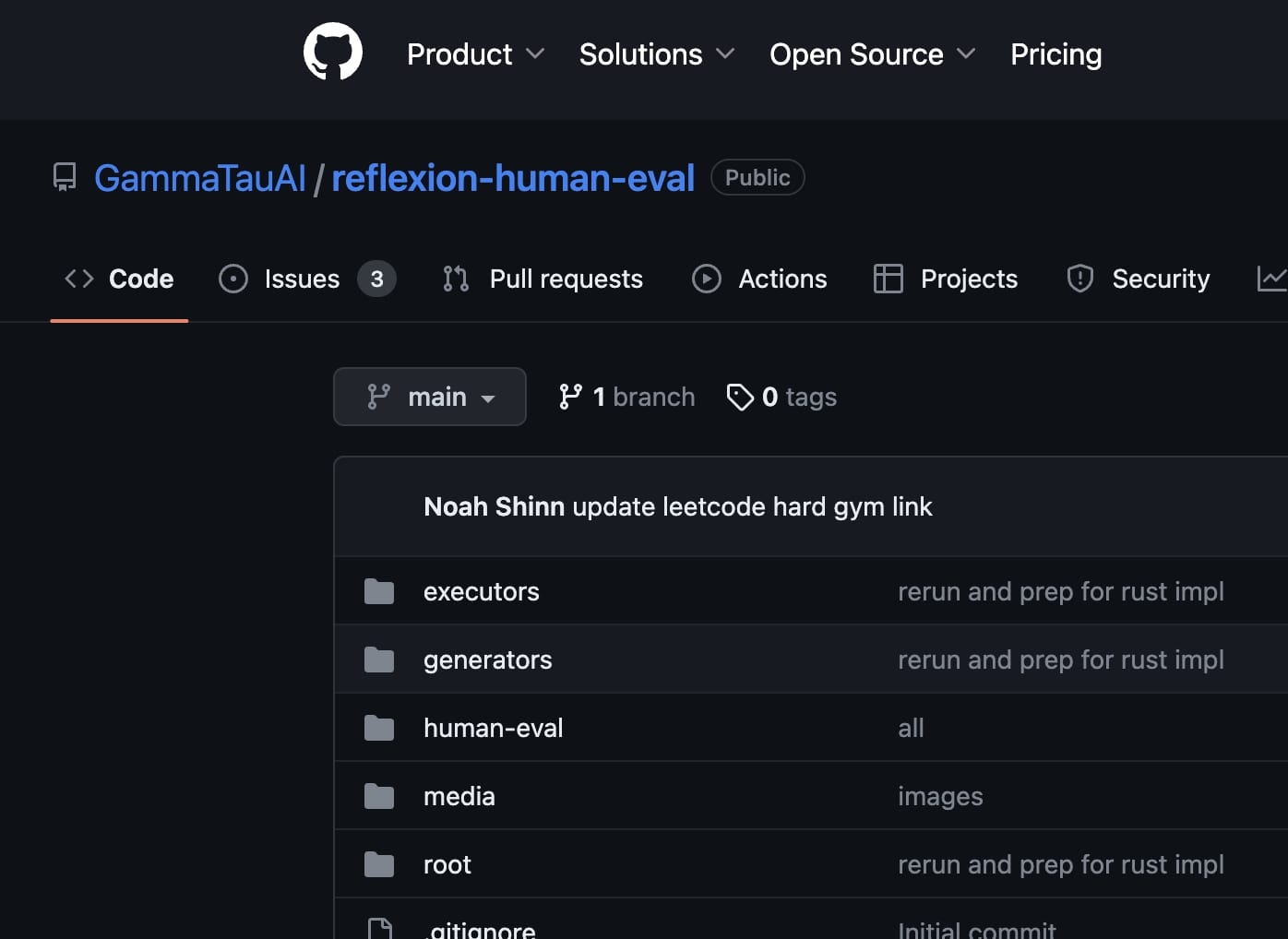Screen dimensions: 1288x939
Task: Open the main branch selector
Action: point(429,397)
